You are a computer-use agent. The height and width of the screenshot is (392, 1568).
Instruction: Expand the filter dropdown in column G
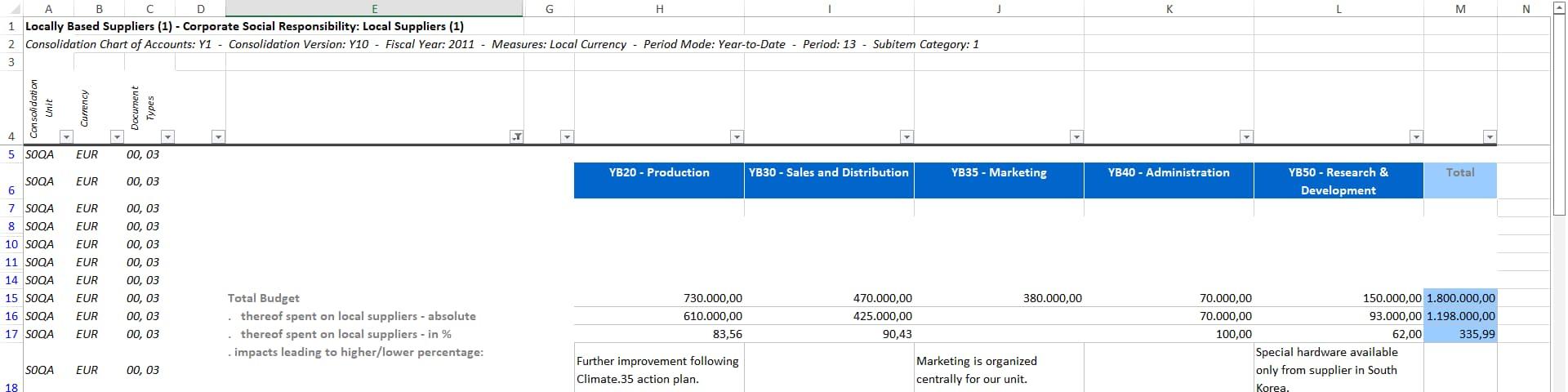tap(567, 136)
